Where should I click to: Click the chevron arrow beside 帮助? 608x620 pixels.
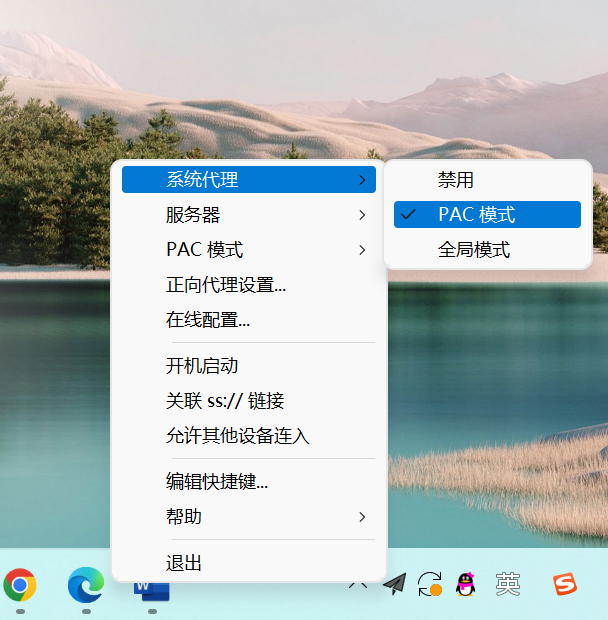click(x=362, y=517)
